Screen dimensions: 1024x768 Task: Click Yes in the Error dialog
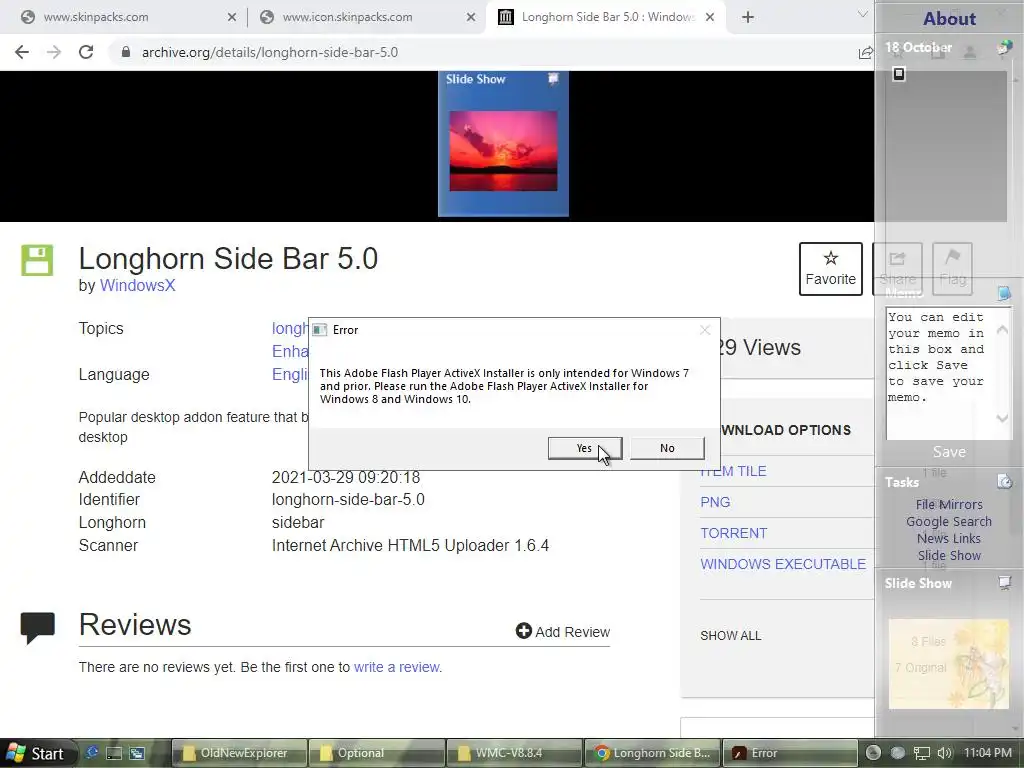tap(584, 448)
